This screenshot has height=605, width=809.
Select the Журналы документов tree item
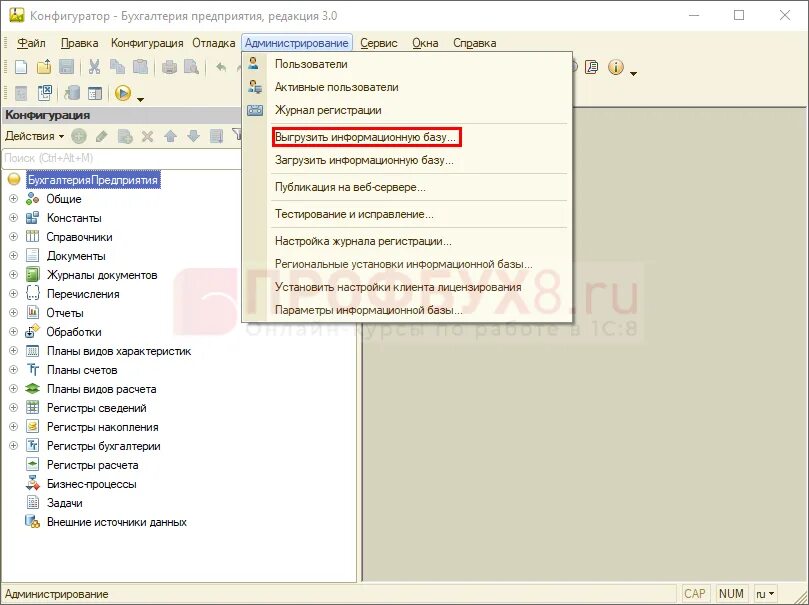coord(102,275)
